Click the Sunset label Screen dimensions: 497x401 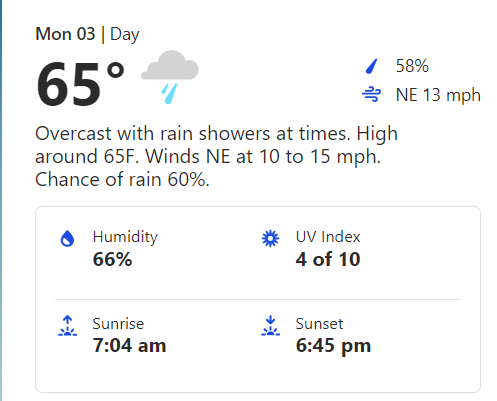click(319, 324)
